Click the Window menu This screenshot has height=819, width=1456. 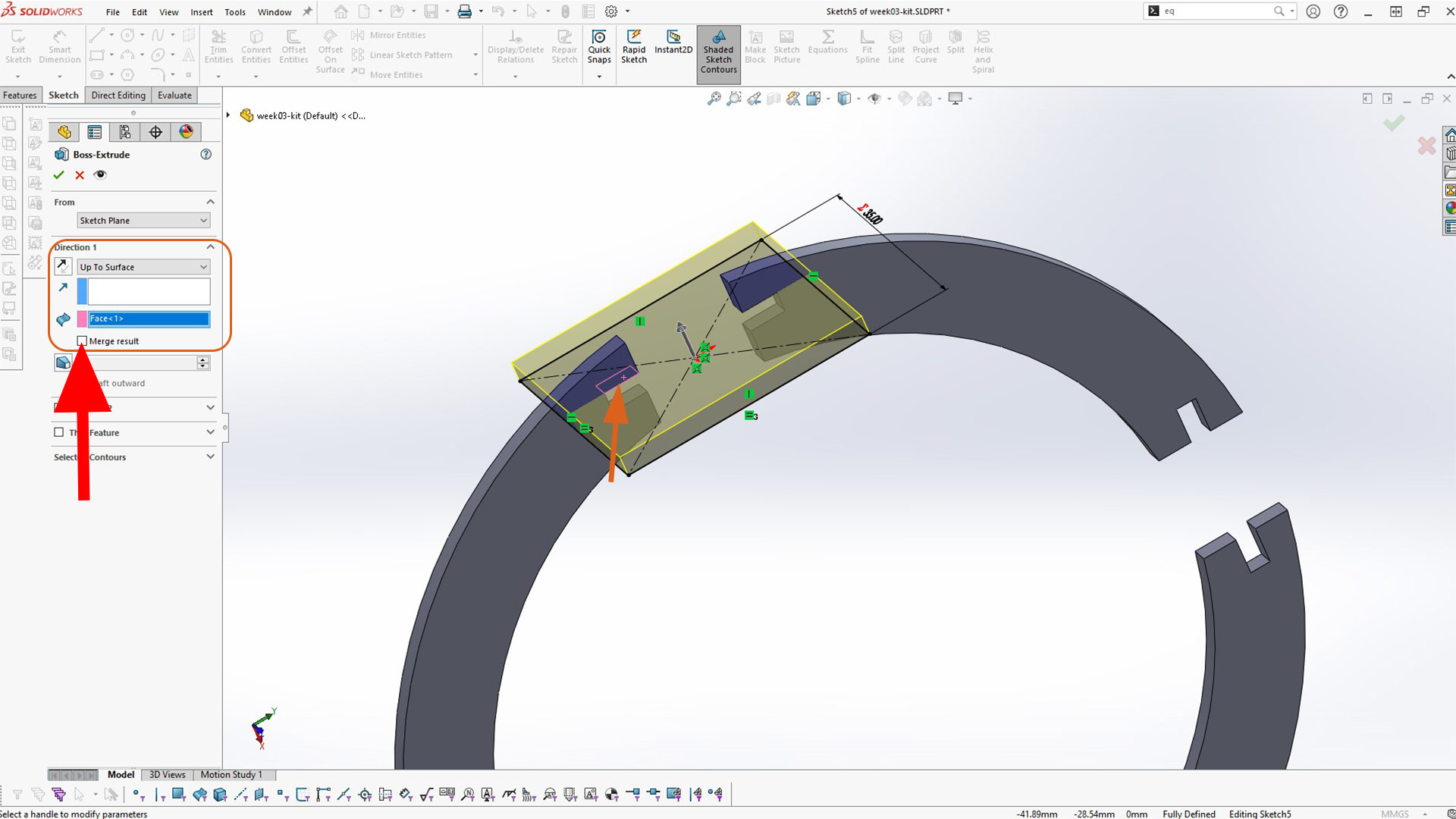coord(275,12)
